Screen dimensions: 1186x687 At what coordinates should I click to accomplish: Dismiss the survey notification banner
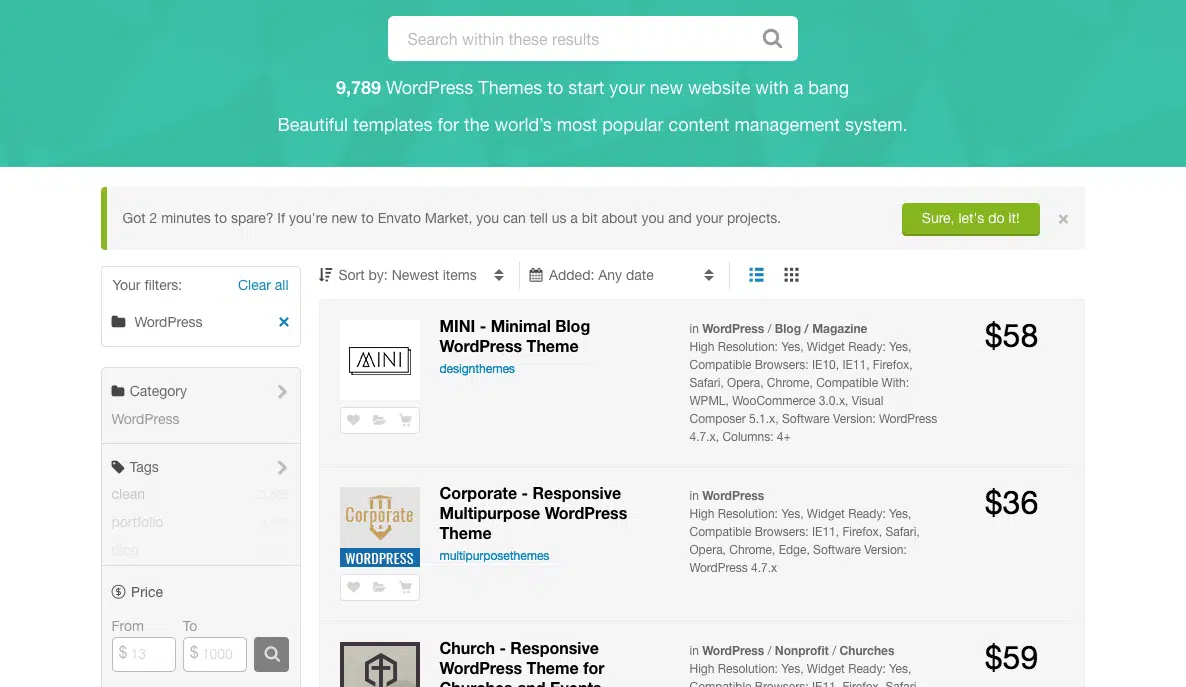[1063, 219]
